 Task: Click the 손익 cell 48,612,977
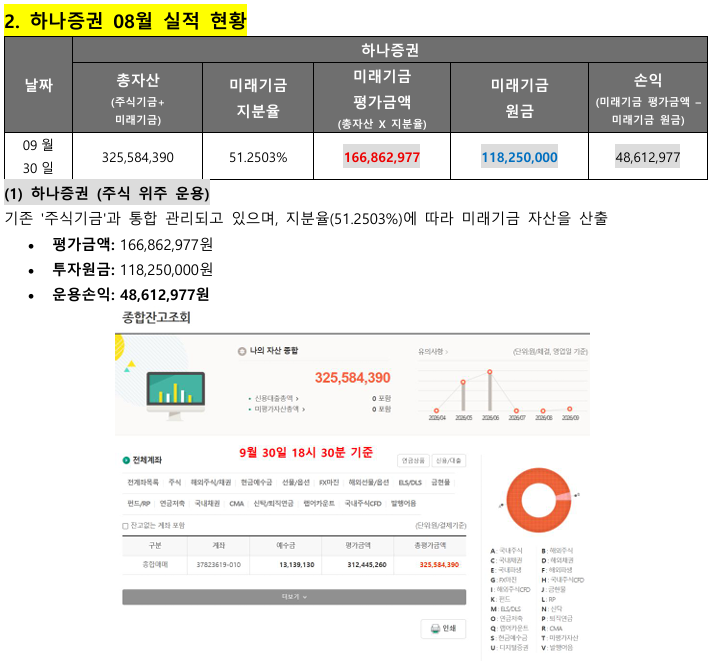pyautogui.click(x=648, y=158)
